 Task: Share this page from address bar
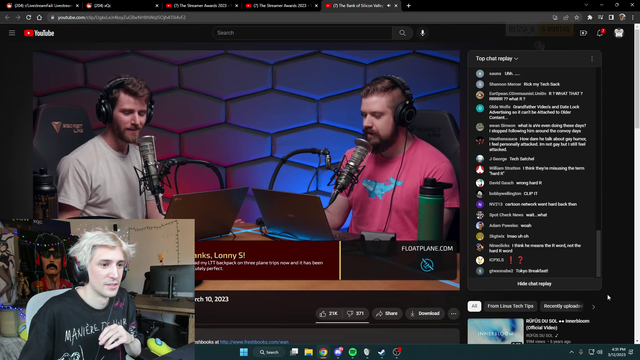[566, 18]
